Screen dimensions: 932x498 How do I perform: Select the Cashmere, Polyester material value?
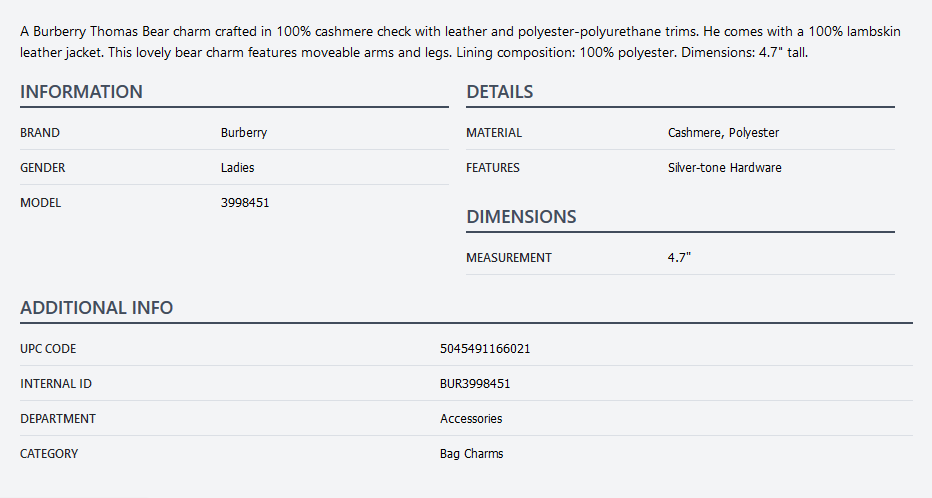coord(723,132)
